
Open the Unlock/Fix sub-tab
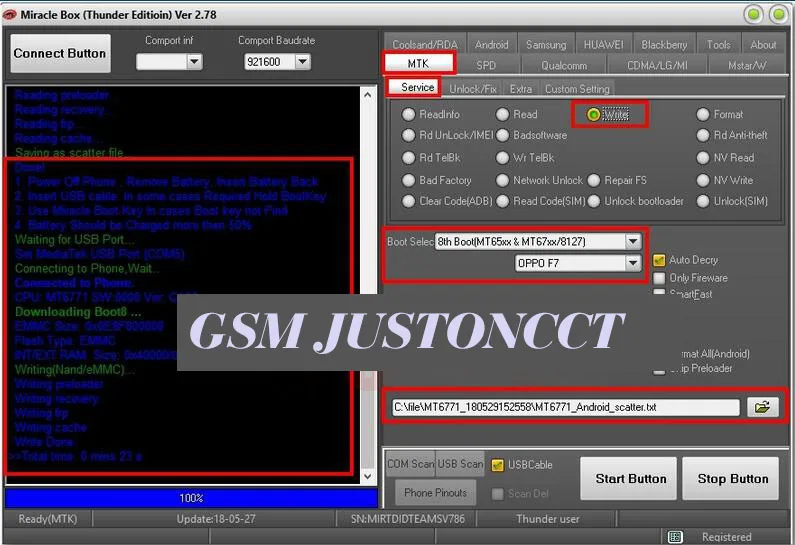coord(473,89)
